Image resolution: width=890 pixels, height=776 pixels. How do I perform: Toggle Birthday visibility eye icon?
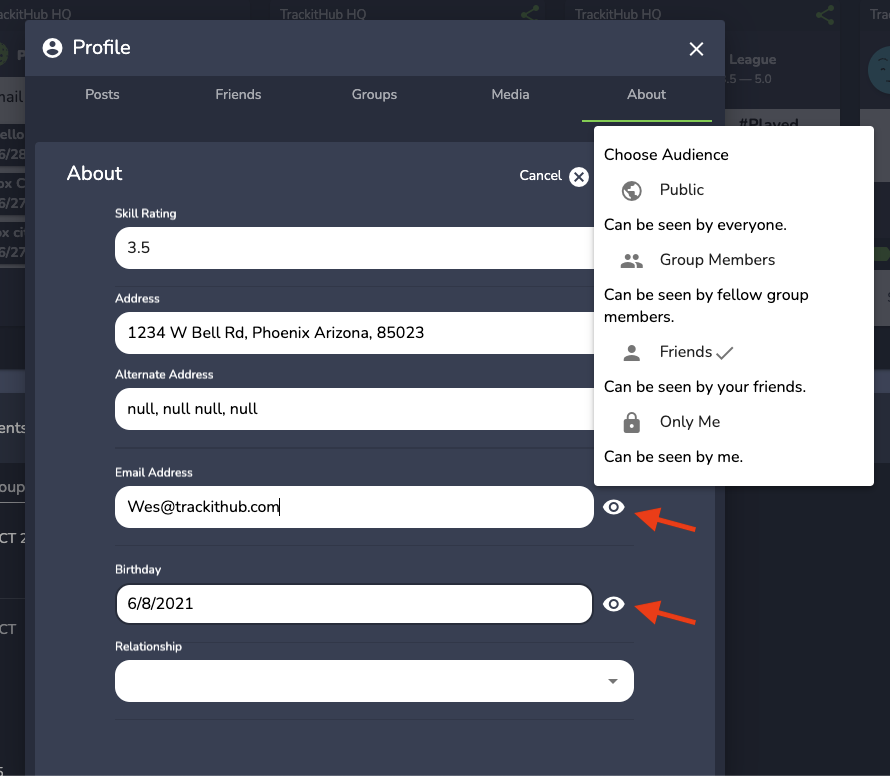(614, 604)
